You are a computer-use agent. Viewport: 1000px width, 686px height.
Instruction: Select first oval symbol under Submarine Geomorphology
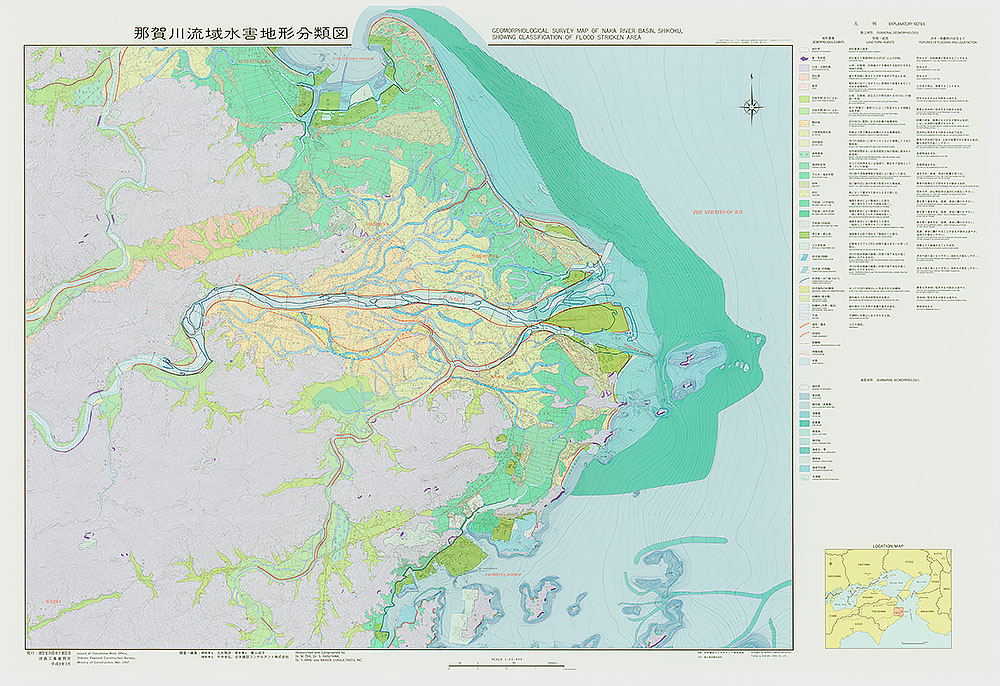804,387
